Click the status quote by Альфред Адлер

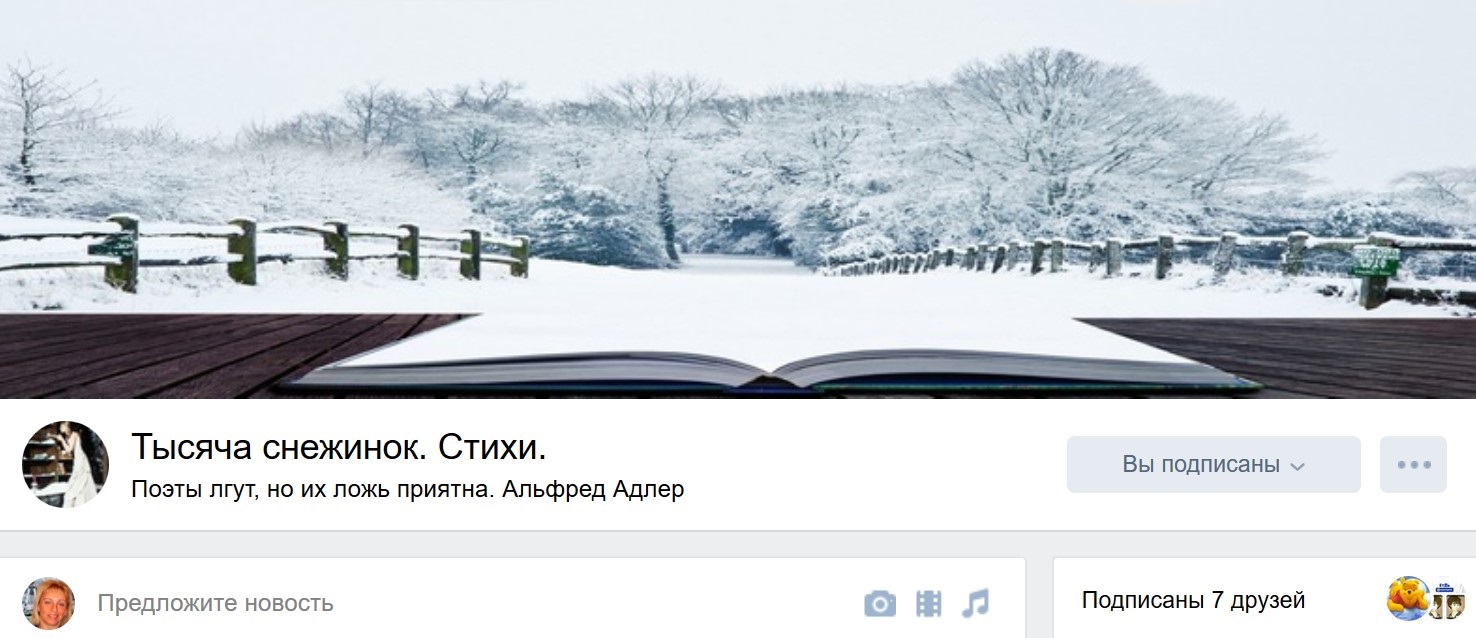[x=407, y=490]
